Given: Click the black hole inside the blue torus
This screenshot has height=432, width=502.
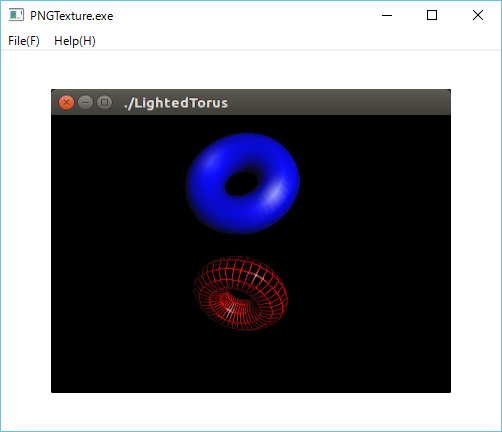Looking at the screenshot, I should (241, 184).
